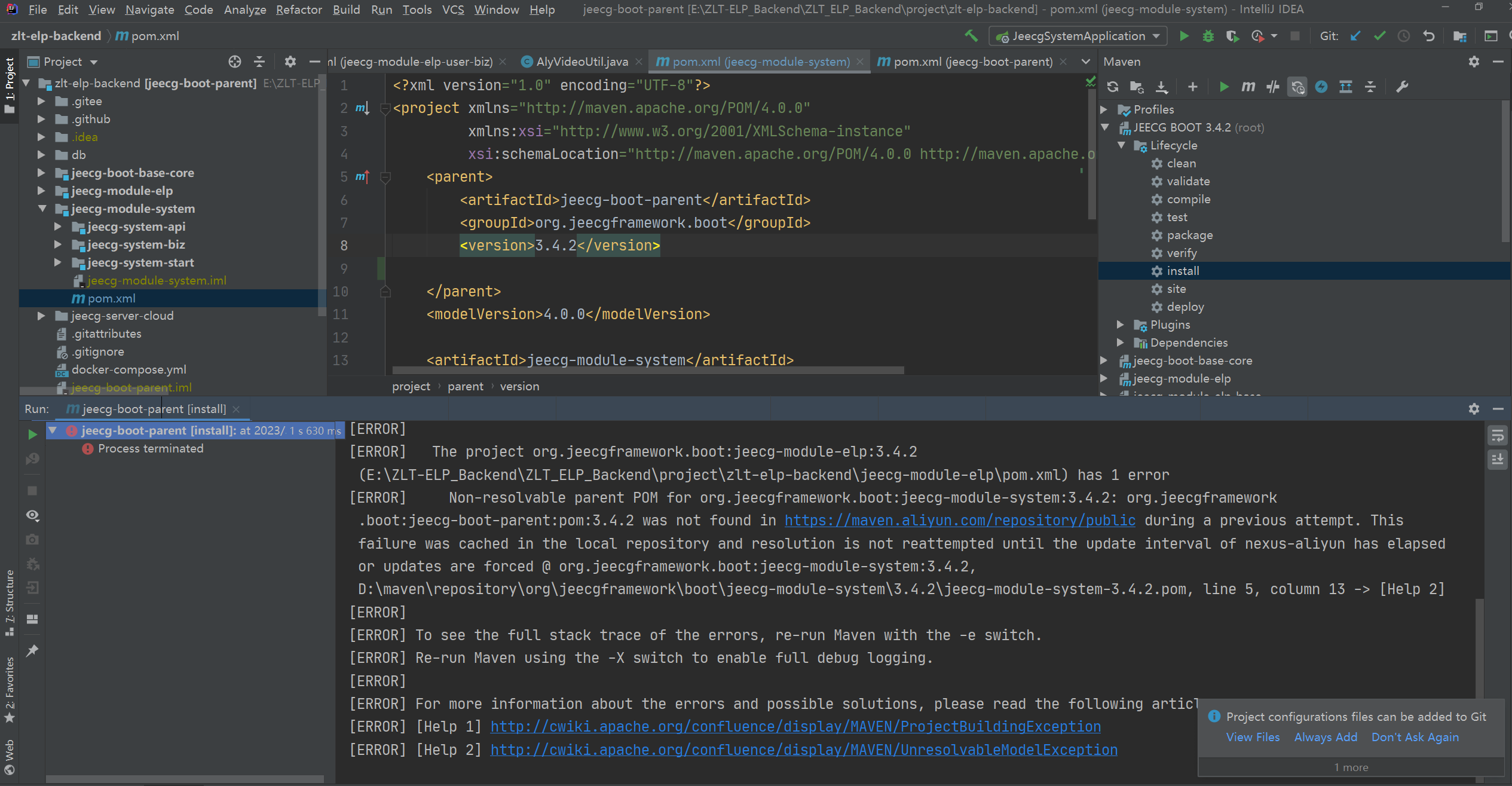Open the VCS menu
Screen dimensions: 1512x786
[x=453, y=10]
